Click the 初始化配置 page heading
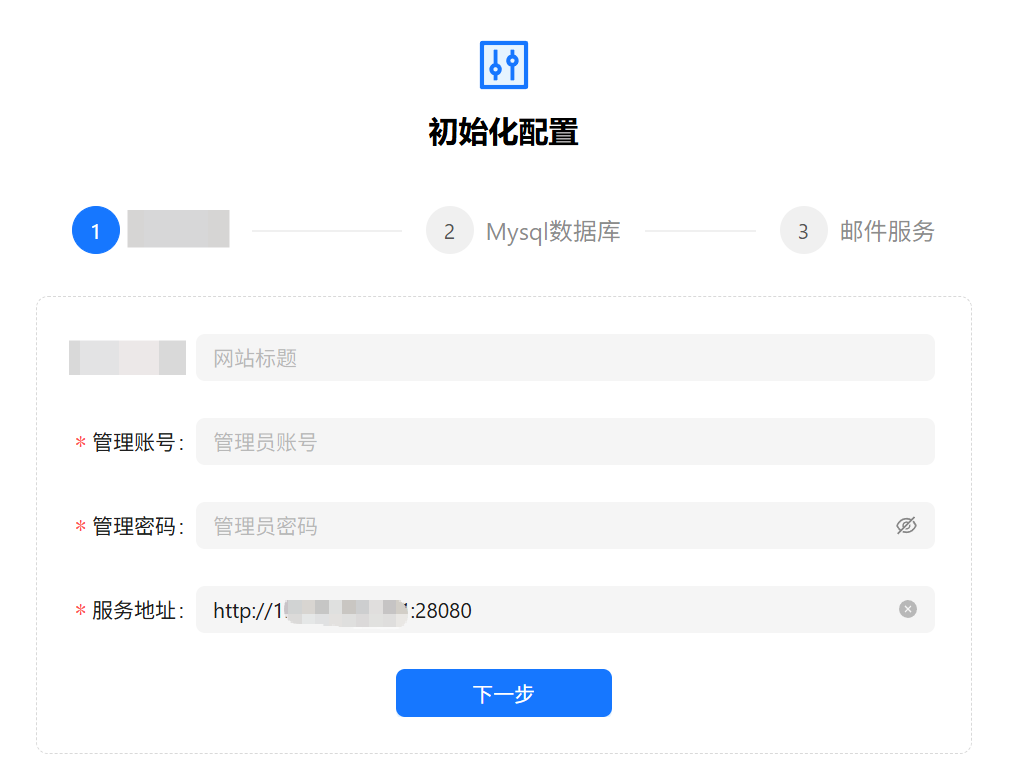The height and width of the screenshot is (780, 1011). 503,132
